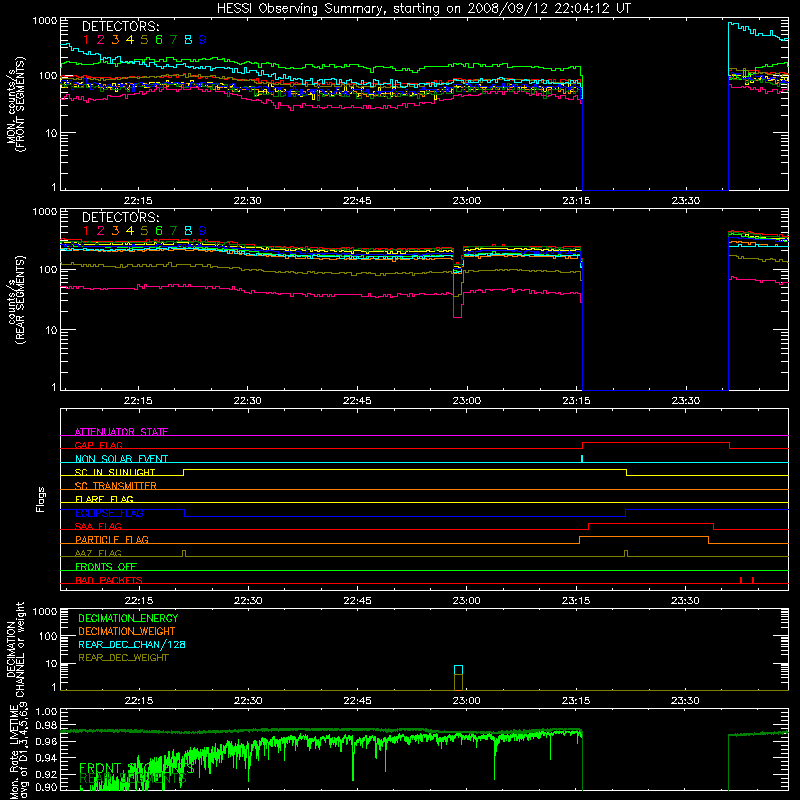Viewport: 800px width, 800px height.
Task: Click the DECIMATION_WEIGHT legend entry
Action: (x=127, y=632)
